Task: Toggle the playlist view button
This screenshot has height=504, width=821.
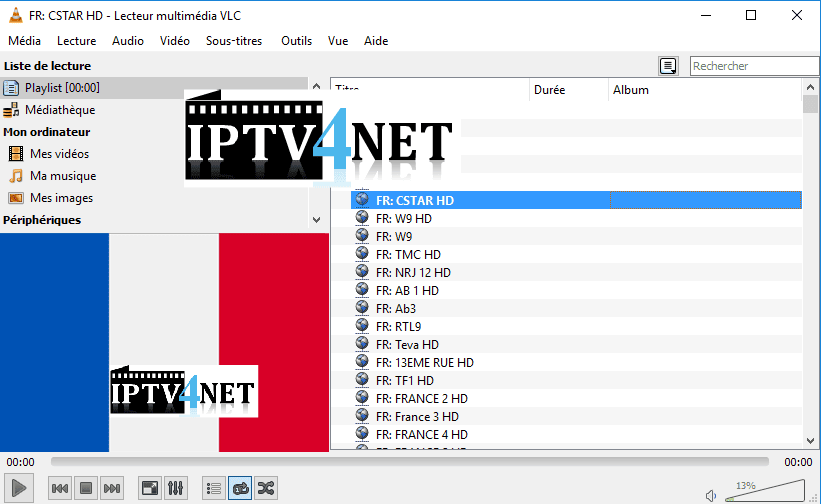Action: point(214,488)
